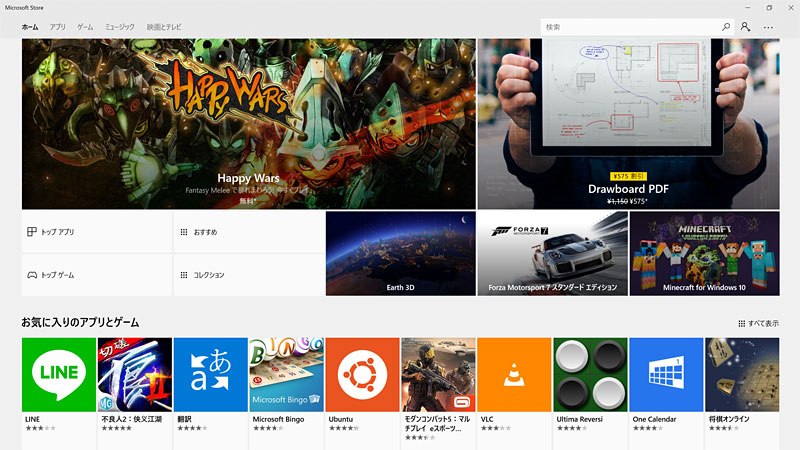The image size is (800, 450).
Task: Switch to the アプリ tab
Action: (x=58, y=27)
